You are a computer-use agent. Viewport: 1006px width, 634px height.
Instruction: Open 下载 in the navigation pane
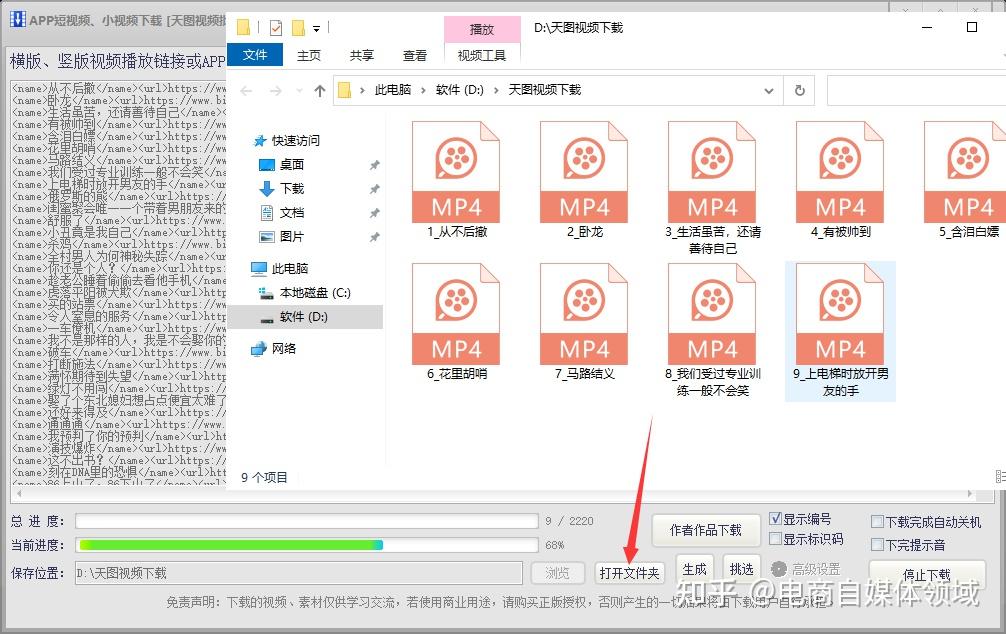click(x=281, y=189)
